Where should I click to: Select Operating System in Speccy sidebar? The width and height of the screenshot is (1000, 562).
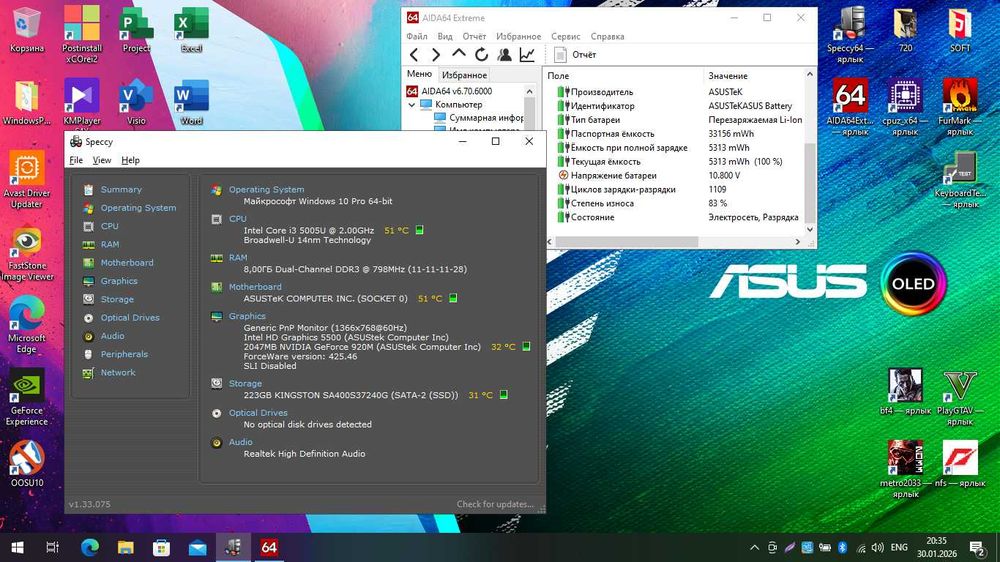(138, 208)
